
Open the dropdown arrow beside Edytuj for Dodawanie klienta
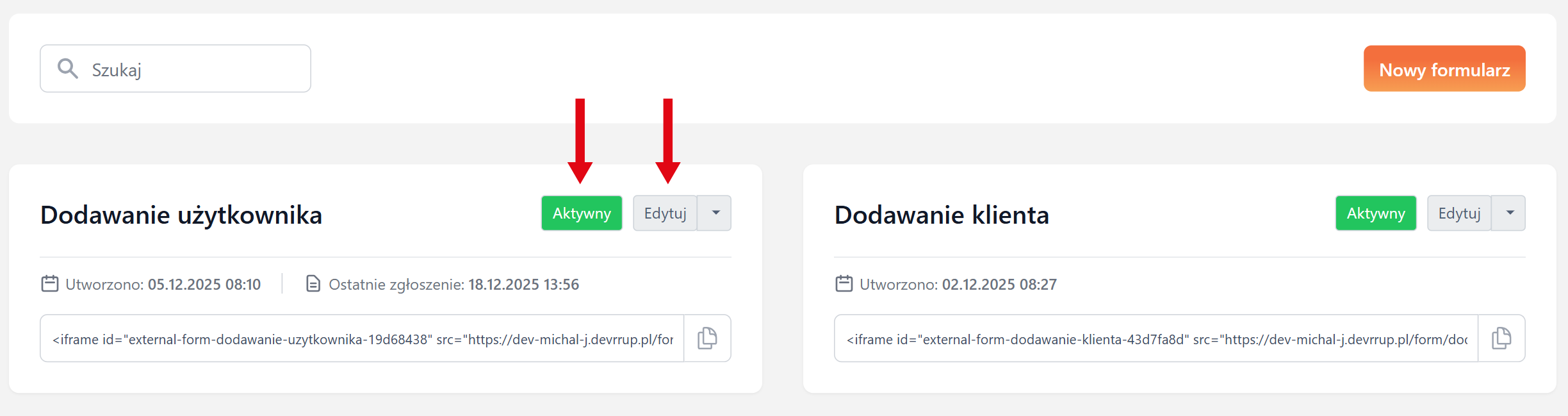tap(1509, 213)
